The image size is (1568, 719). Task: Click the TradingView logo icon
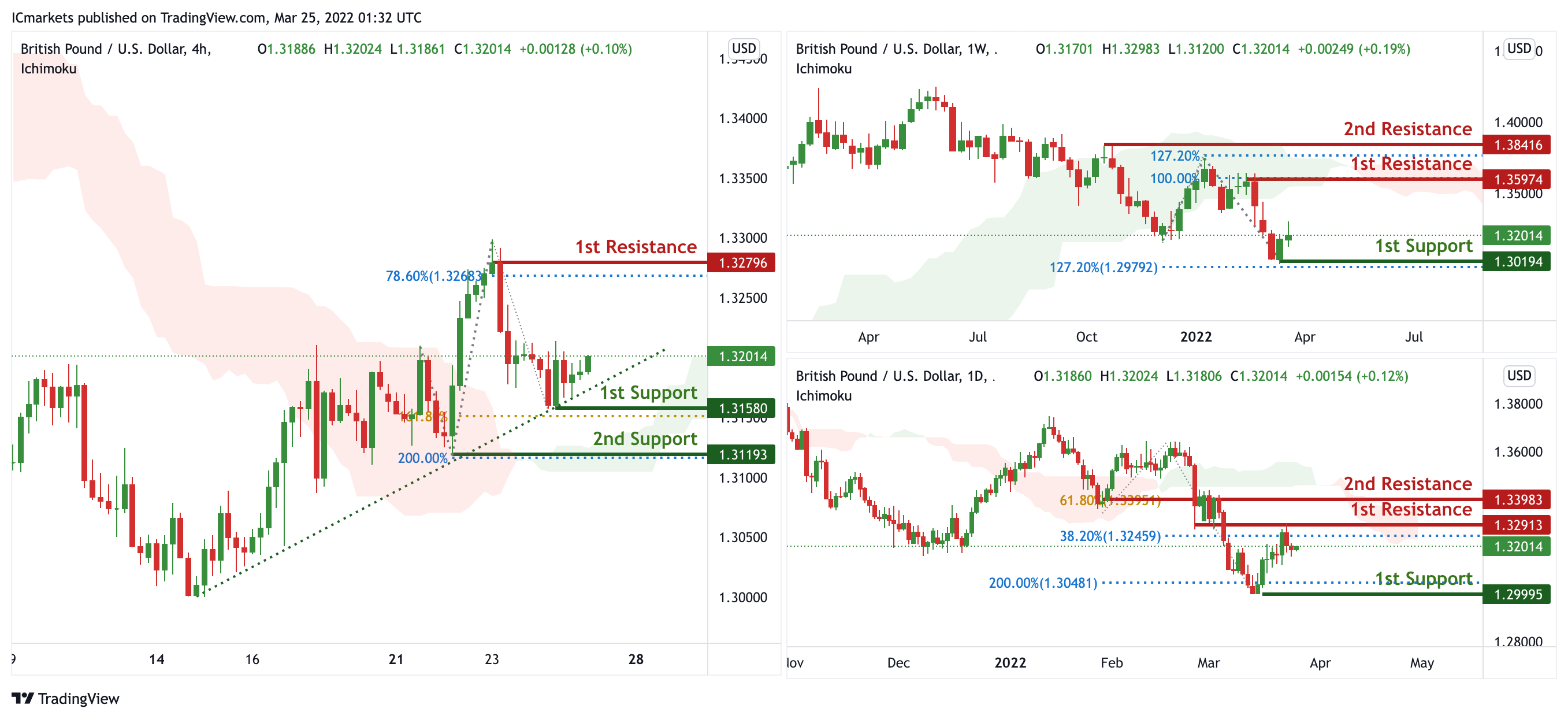(23, 698)
